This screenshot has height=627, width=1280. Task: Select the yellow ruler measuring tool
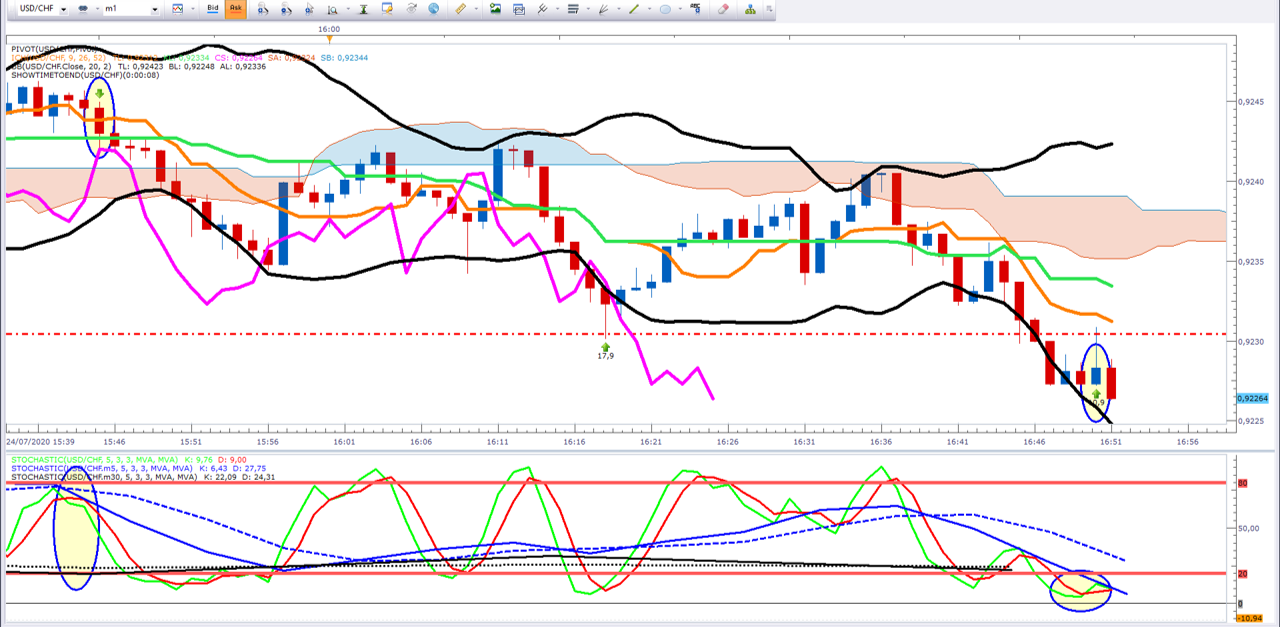point(461,9)
